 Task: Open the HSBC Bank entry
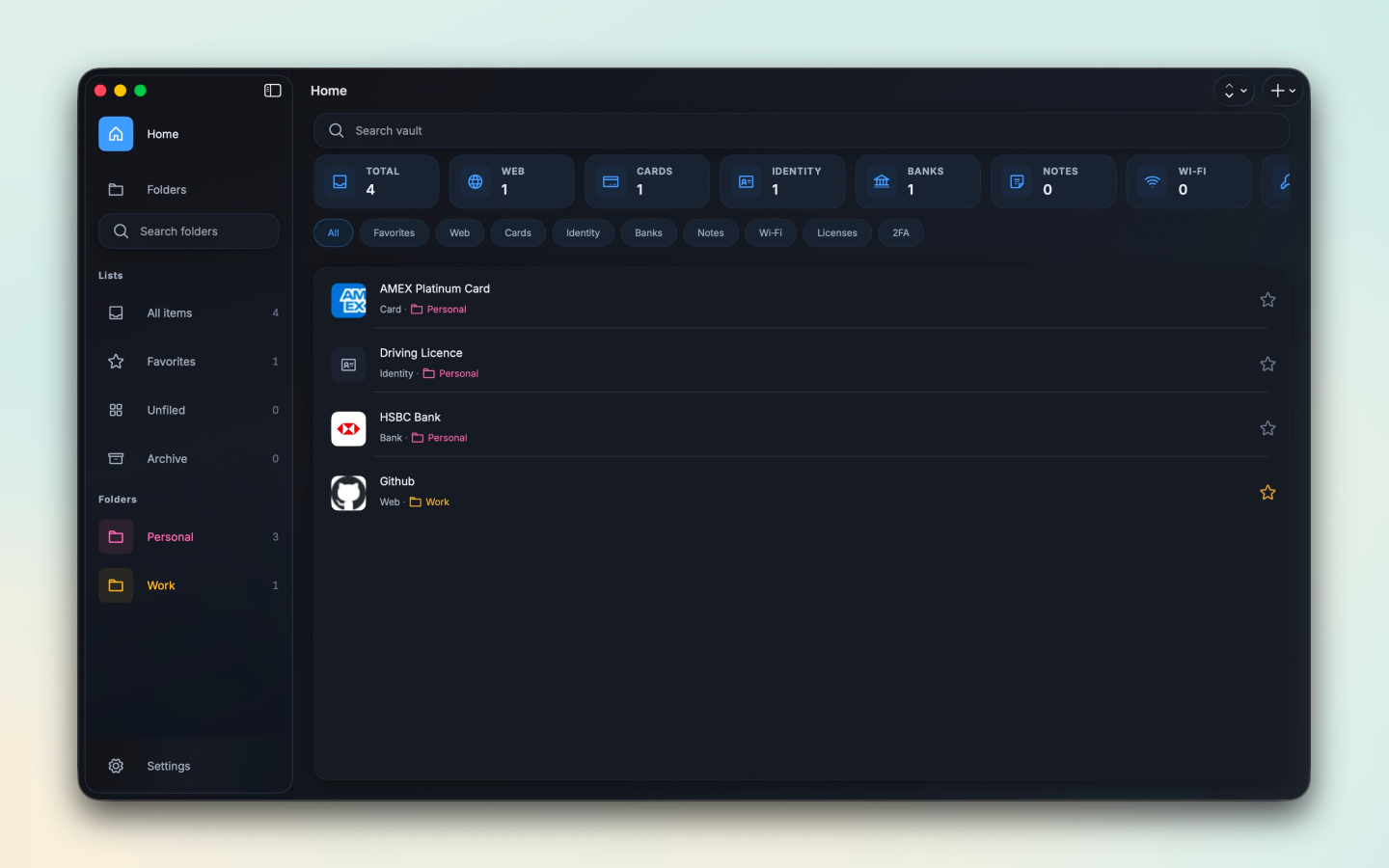[802, 428]
